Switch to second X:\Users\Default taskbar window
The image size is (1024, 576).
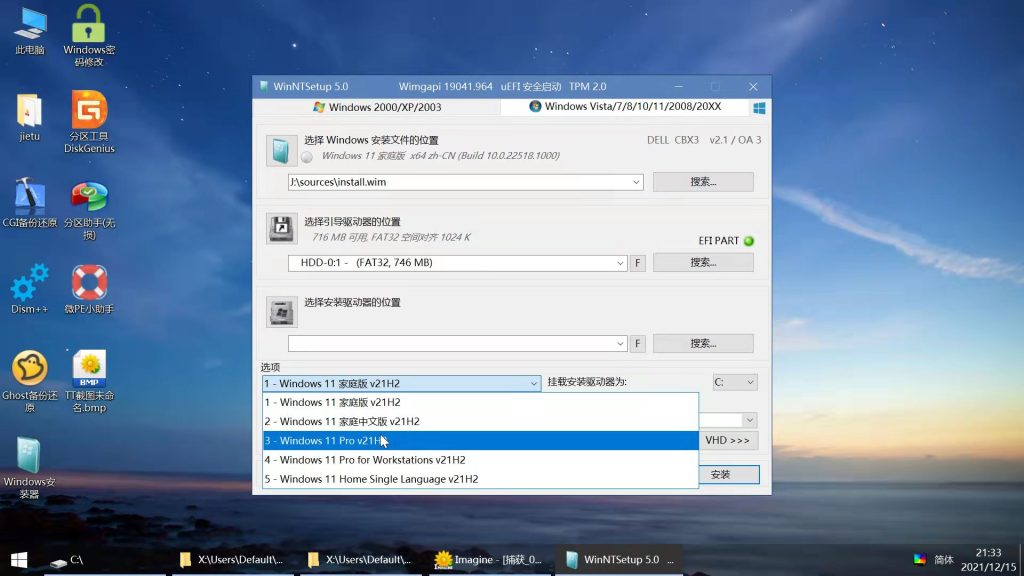361,560
